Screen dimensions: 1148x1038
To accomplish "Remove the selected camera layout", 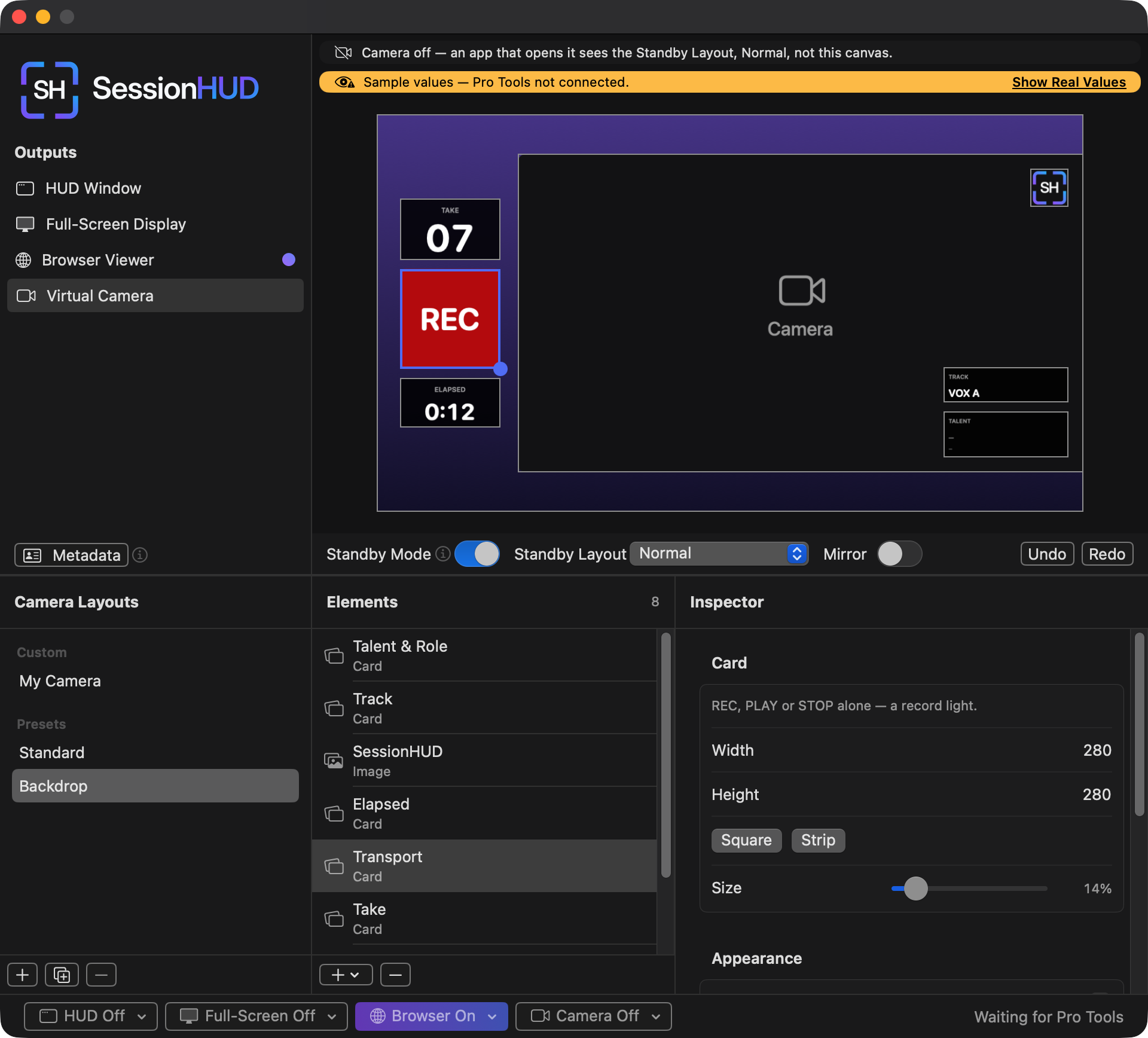I will tap(102, 975).
